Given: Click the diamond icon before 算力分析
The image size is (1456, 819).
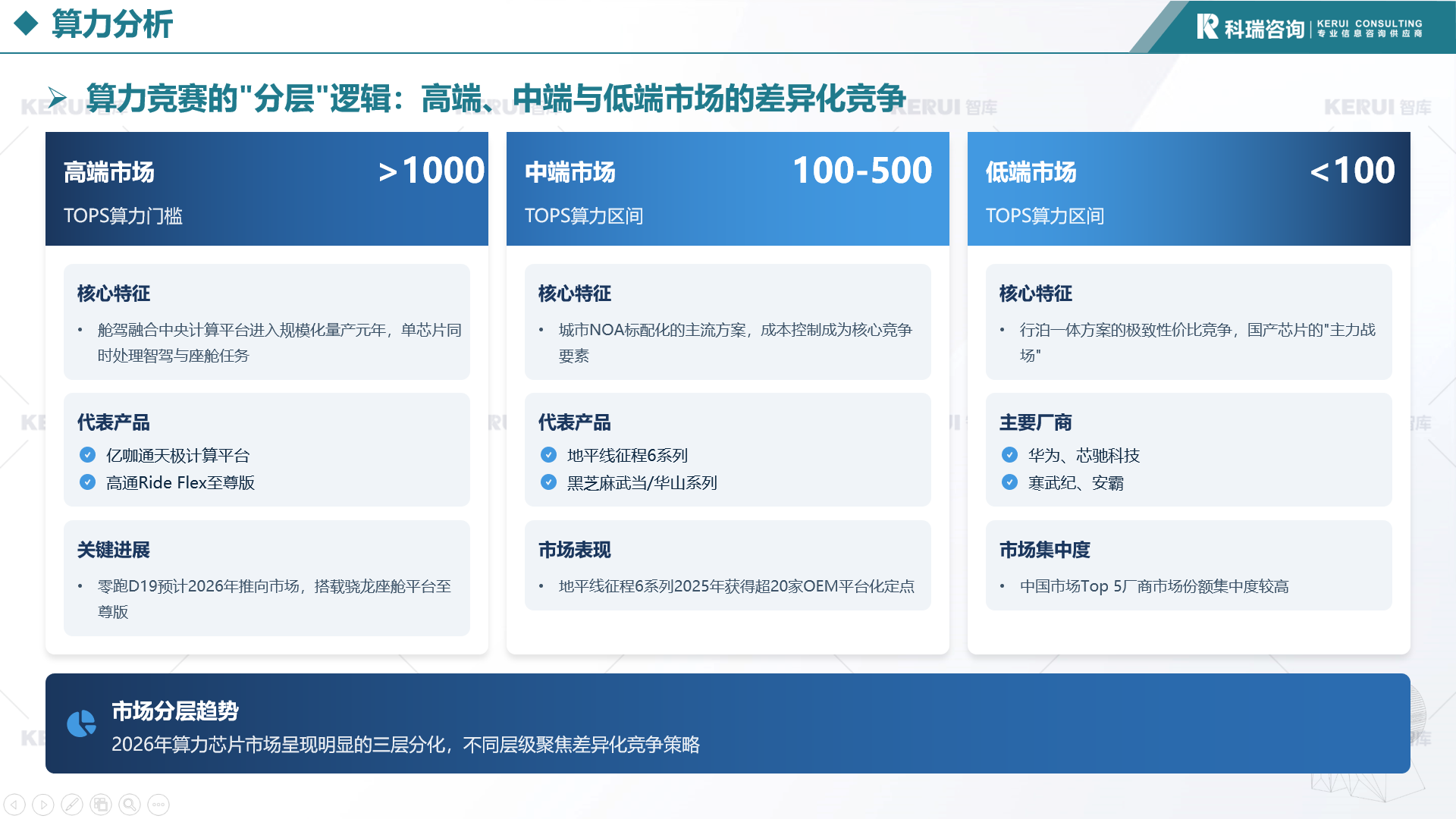Looking at the screenshot, I should coord(27,24).
